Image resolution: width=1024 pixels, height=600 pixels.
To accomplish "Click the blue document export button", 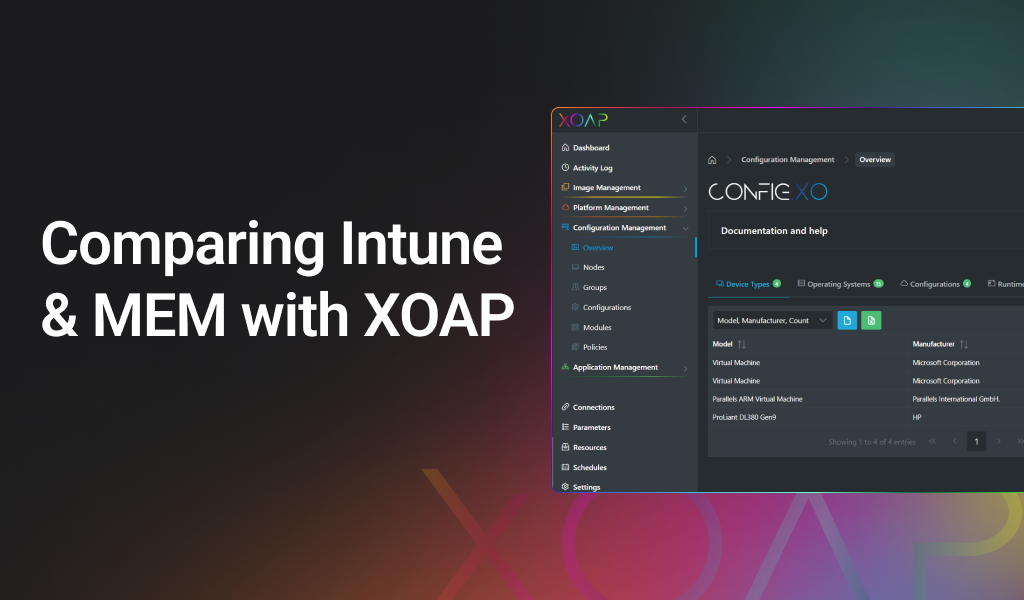I will [x=847, y=321].
